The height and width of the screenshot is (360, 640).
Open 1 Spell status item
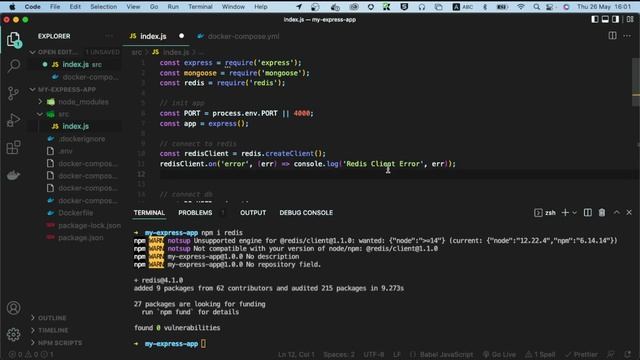coord(540,354)
